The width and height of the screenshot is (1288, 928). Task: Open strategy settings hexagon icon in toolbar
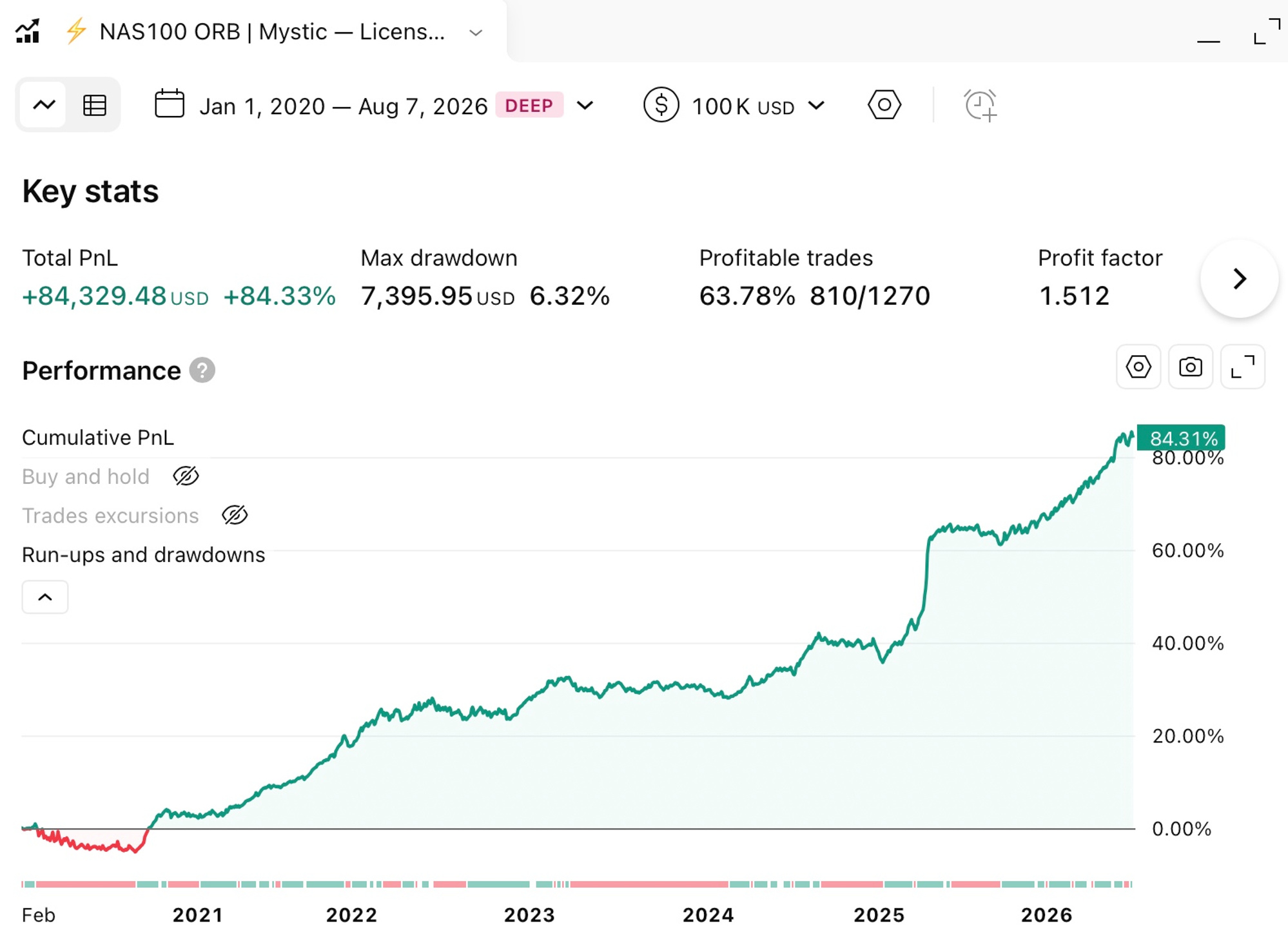tap(884, 104)
